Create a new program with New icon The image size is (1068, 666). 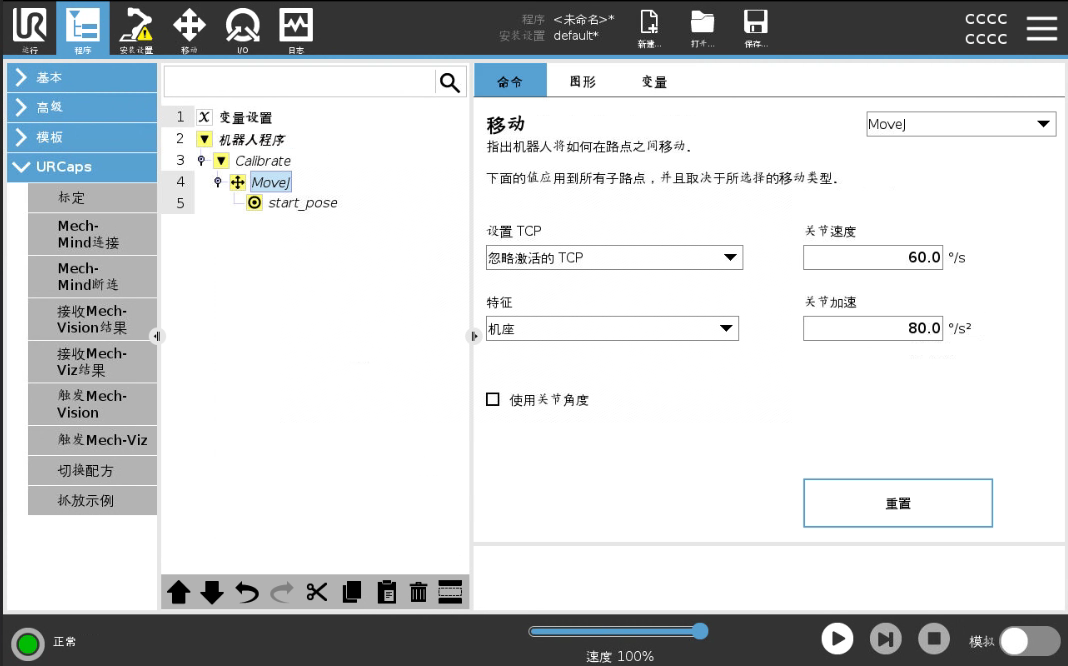pos(649,28)
